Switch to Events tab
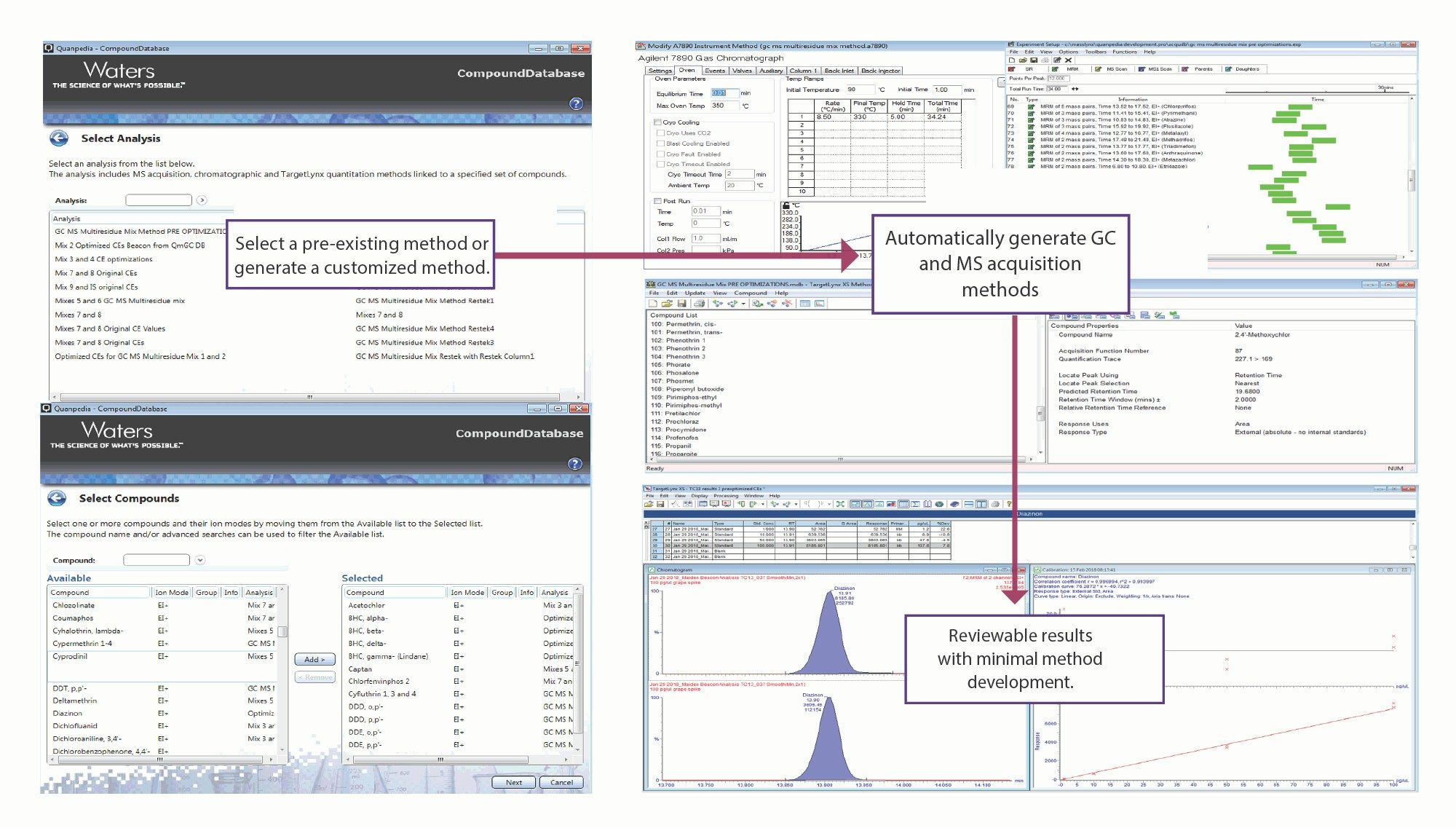The image size is (1456, 828). coord(715,71)
